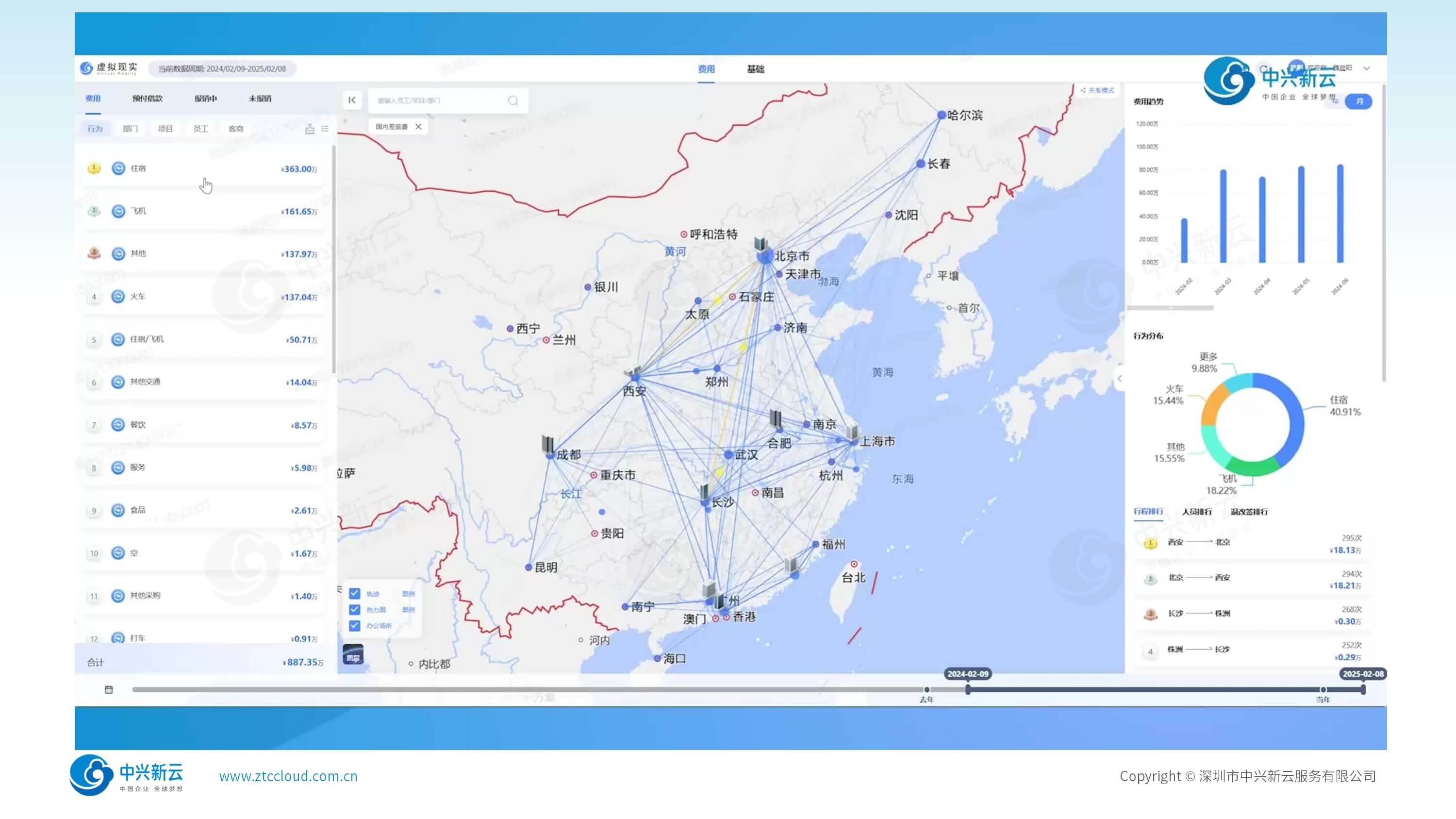The height and width of the screenshot is (819, 1456).
Task: Click the 去年 timeline marker
Action: 927,689
